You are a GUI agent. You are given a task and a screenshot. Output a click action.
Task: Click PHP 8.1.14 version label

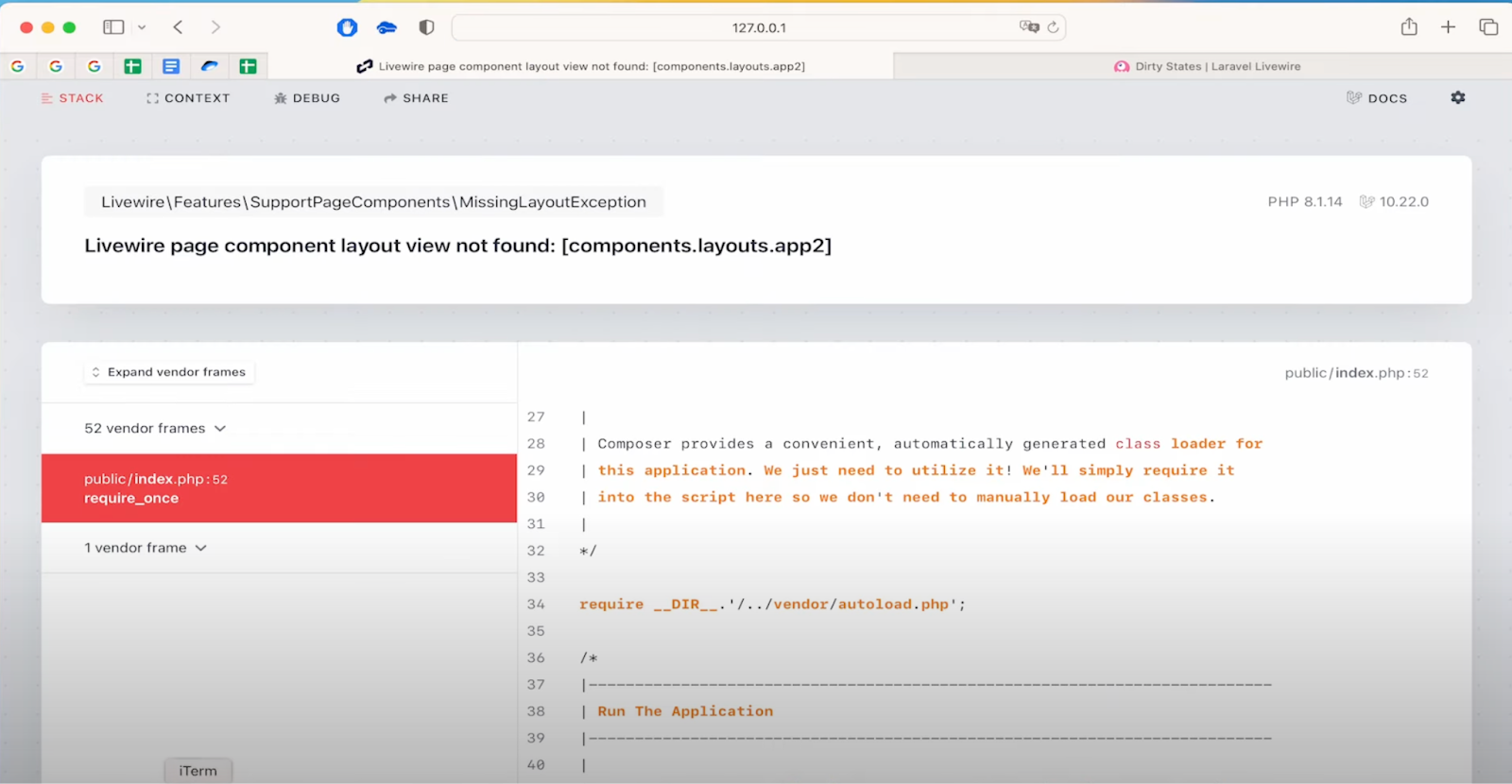click(1305, 202)
